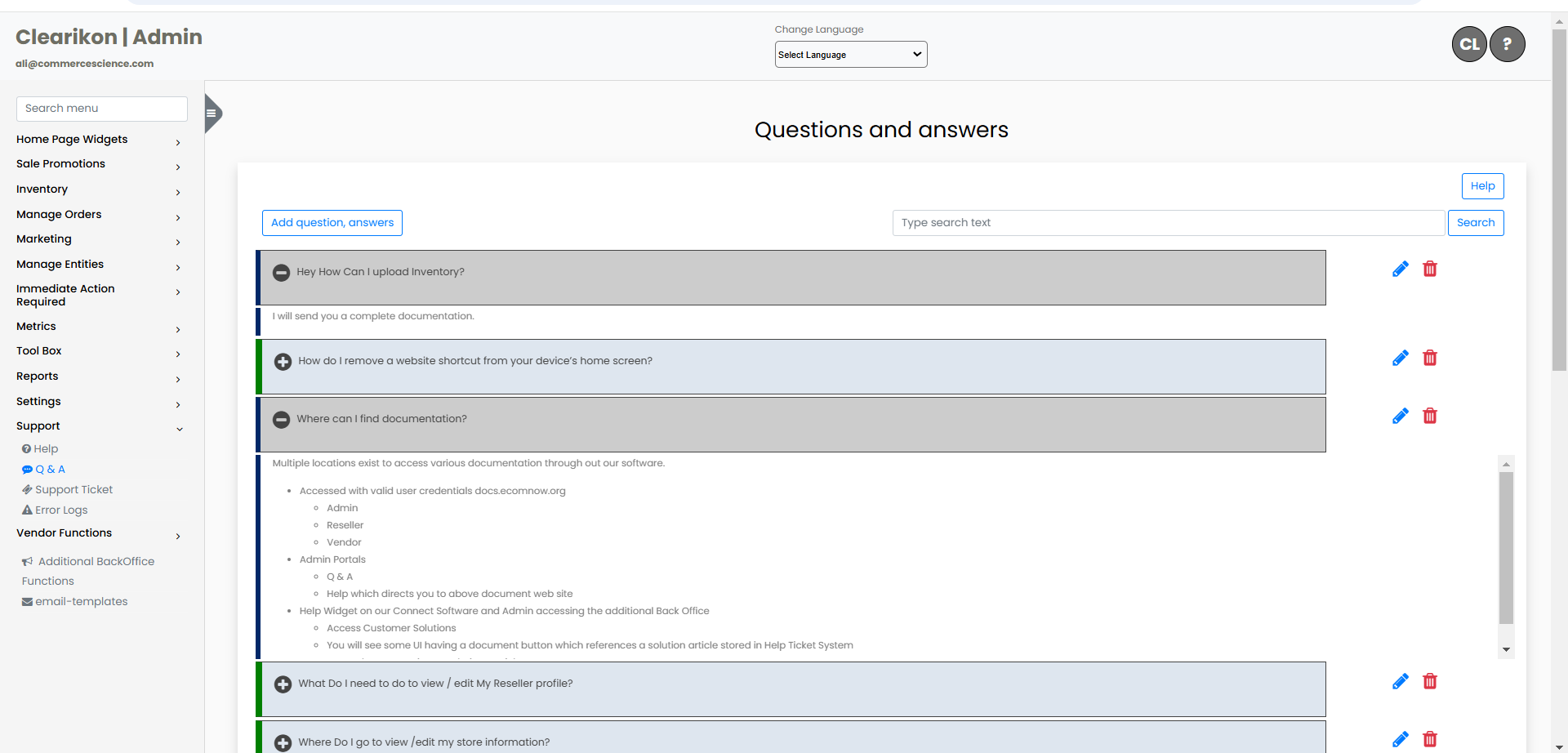This screenshot has height=753, width=1568.
Task: Expand the website shortcut removal question
Action: (283, 361)
